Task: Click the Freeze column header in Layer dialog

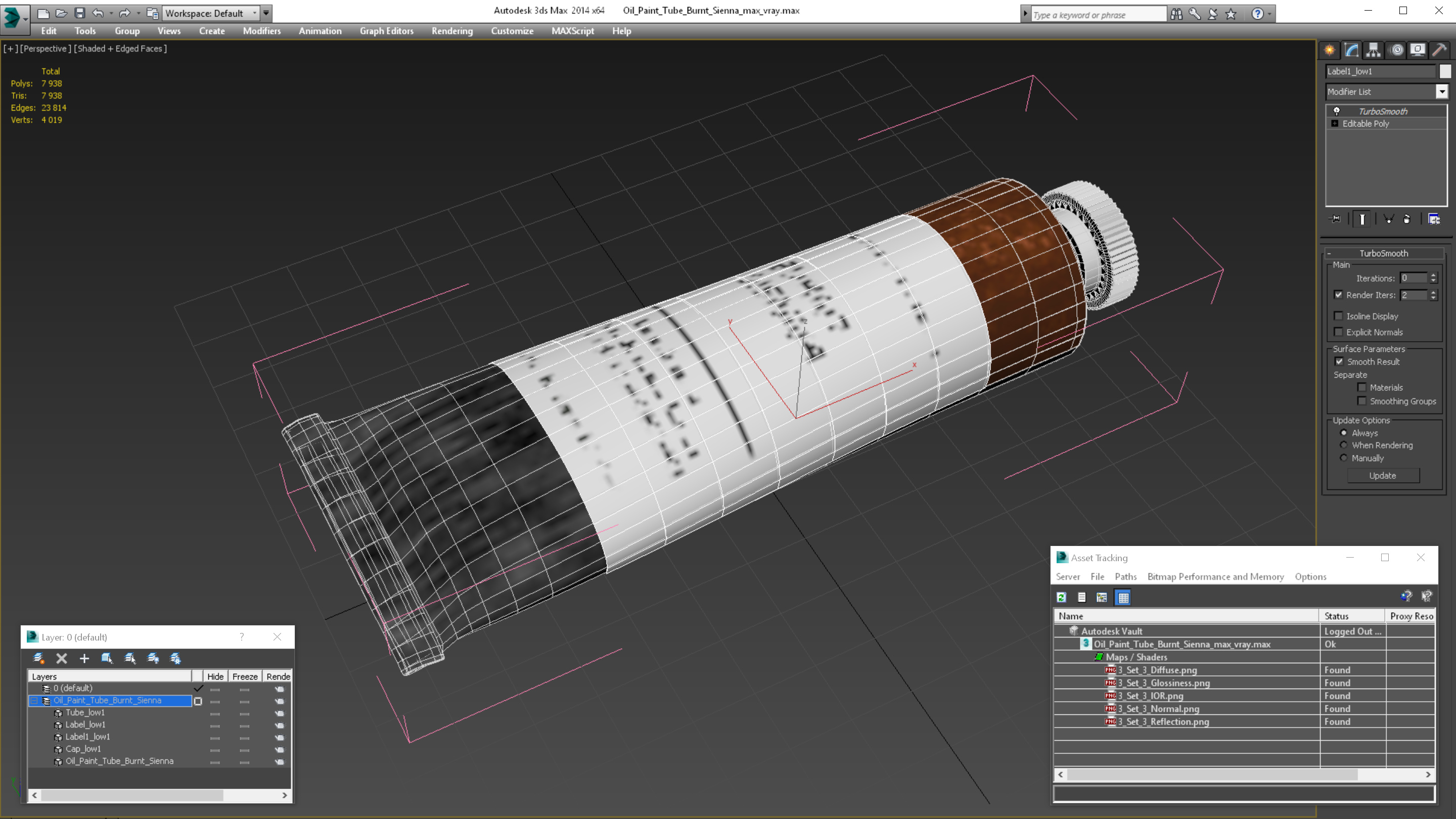Action: click(x=245, y=676)
